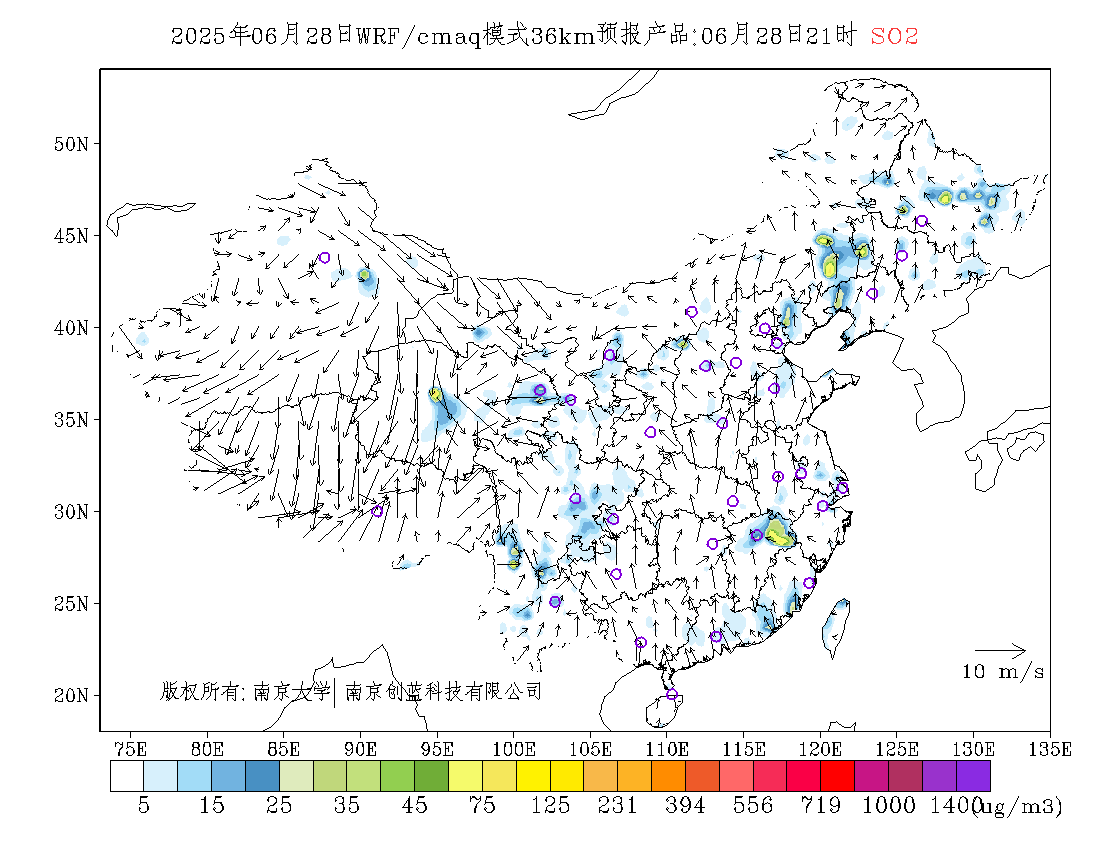Click the wind scale reference arrow
The image size is (1100, 850).
pyautogui.click(x=1000, y=650)
